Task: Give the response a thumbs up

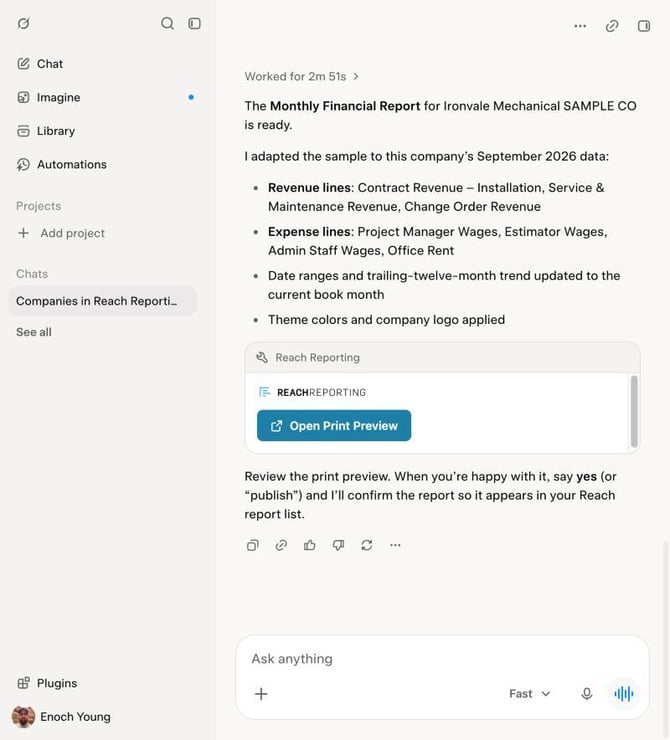Action: tap(310, 546)
